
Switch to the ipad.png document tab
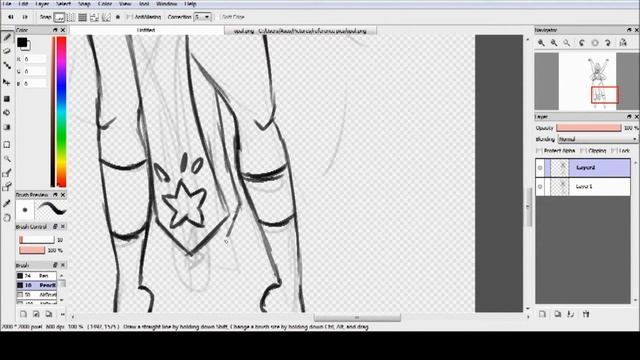point(300,31)
